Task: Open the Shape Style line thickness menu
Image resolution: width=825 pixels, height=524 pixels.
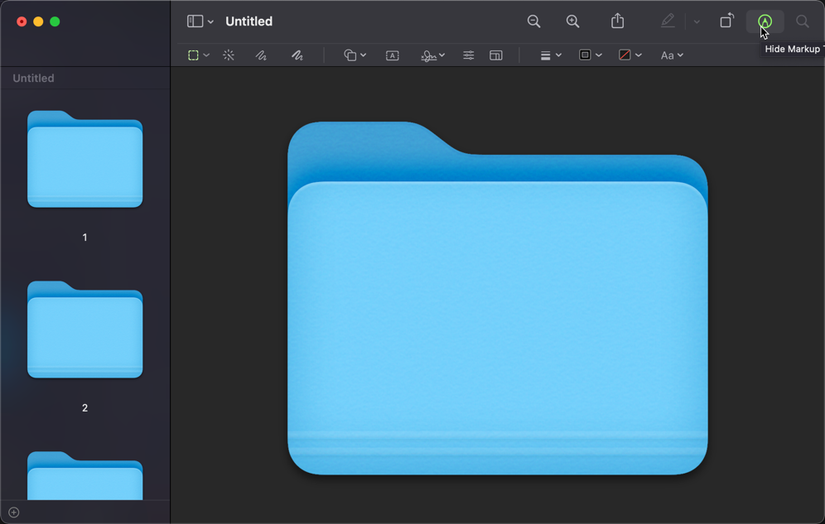Action: pyautogui.click(x=550, y=56)
